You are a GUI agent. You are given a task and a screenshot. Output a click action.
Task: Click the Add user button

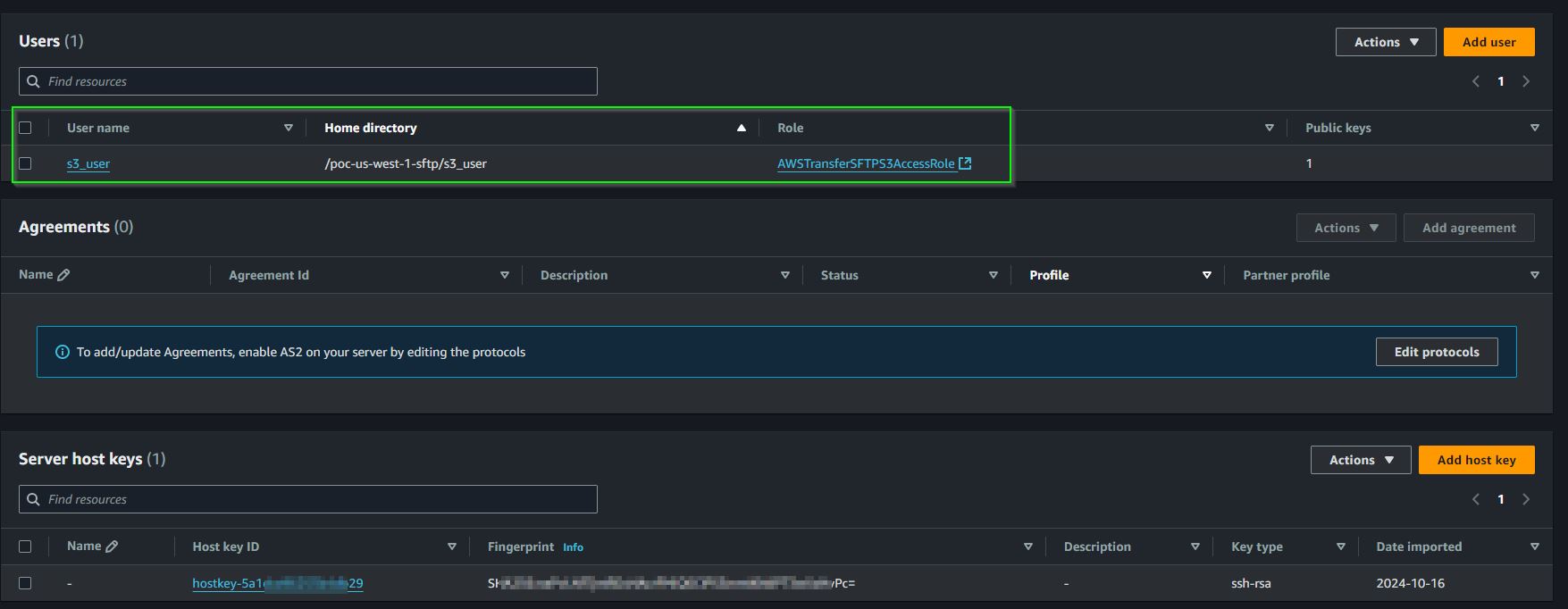[1488, 42]
